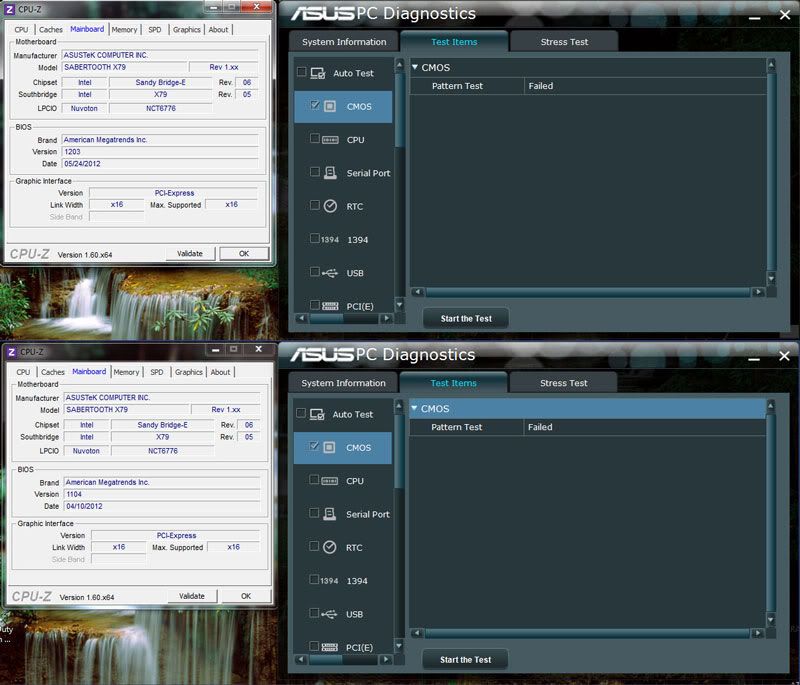Screen dimensions: 800x685
Task: Uncheck CMOS checkbox in upper ASUS window
Action: click(x=315, y=105)
